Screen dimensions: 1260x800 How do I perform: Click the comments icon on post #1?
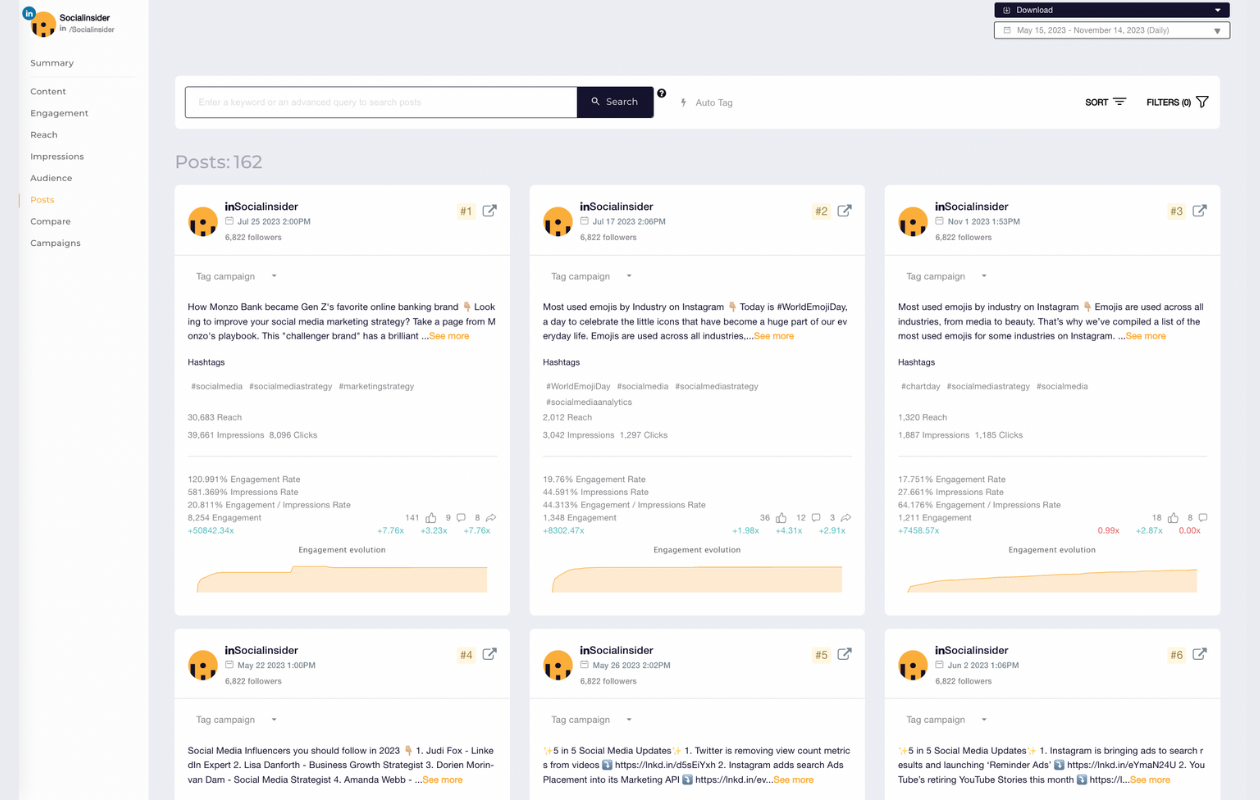coord(461,518)
